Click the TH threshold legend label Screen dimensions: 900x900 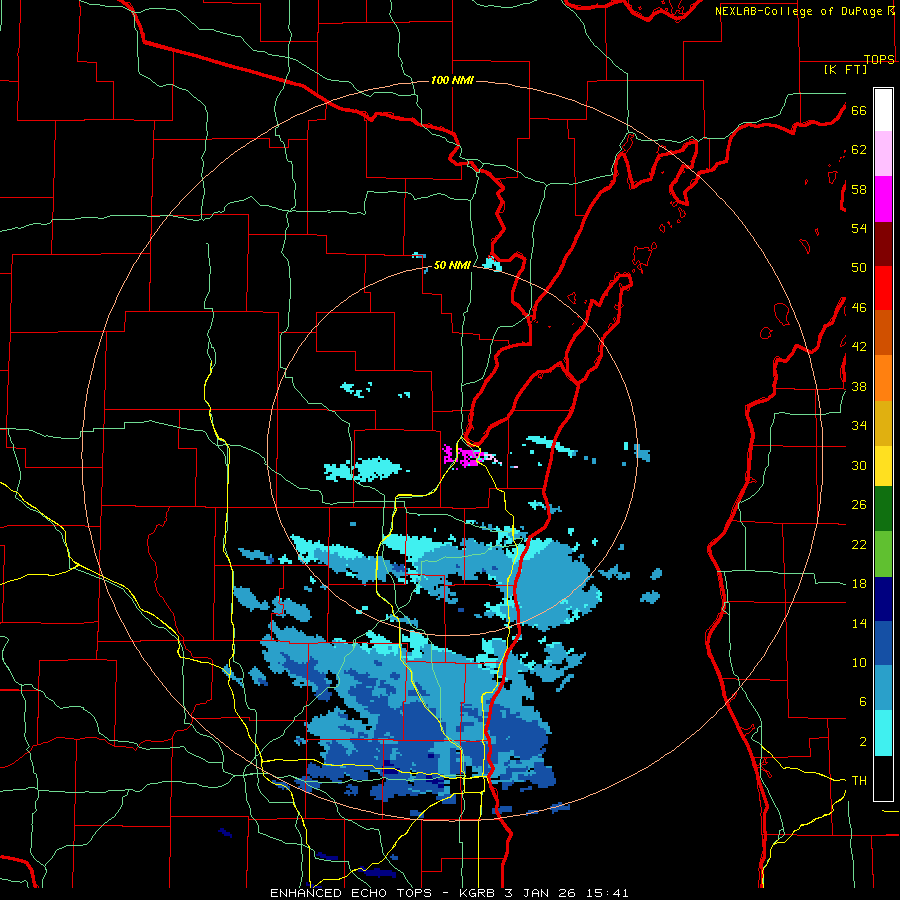(859, 781)
